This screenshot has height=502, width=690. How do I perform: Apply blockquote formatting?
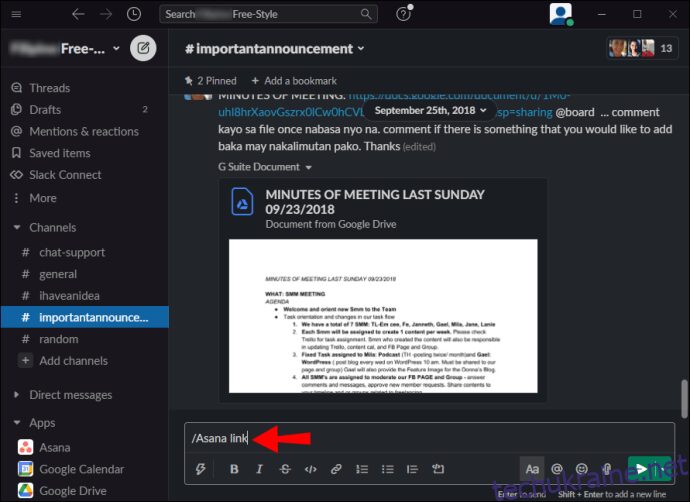(412, 469)
